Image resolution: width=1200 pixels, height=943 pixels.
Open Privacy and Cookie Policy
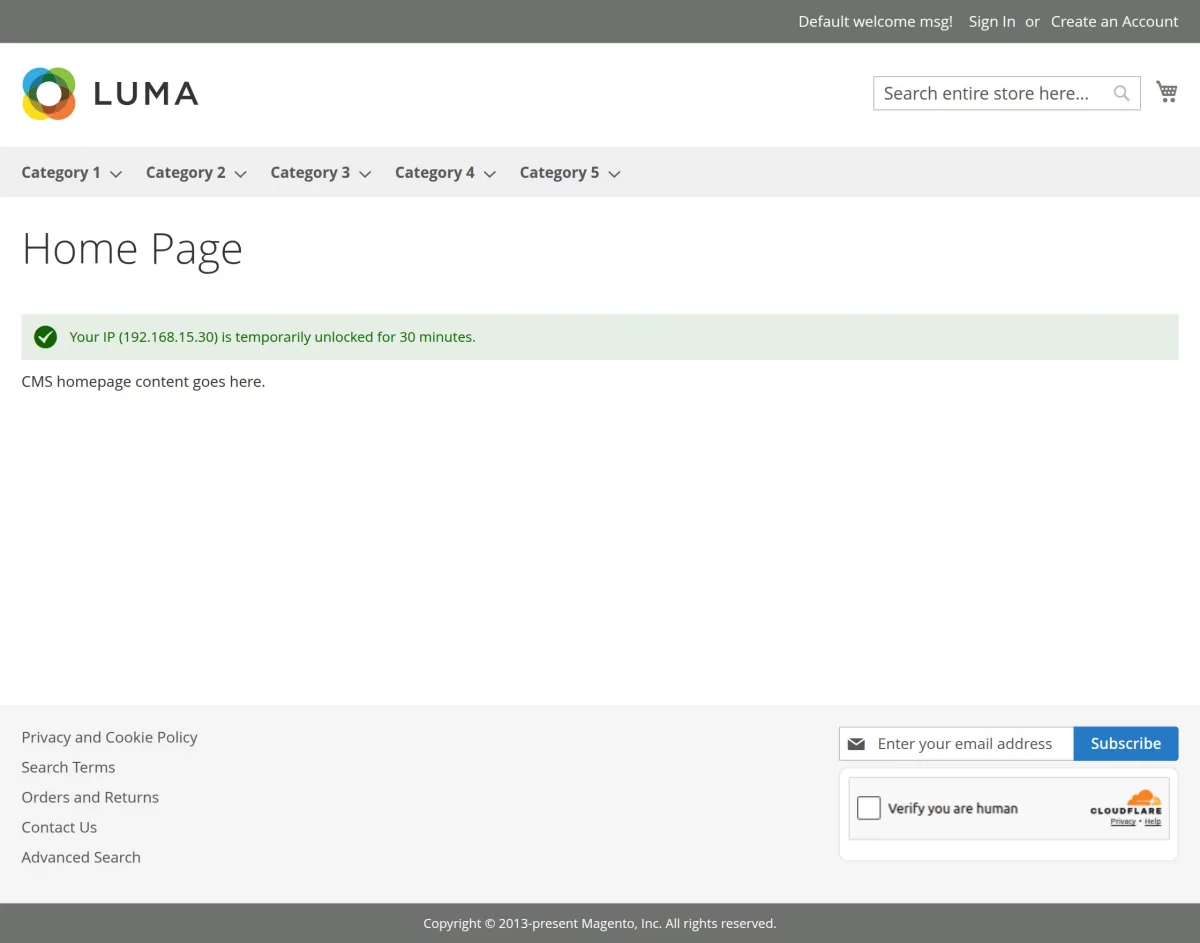click(x=110, y=737)
